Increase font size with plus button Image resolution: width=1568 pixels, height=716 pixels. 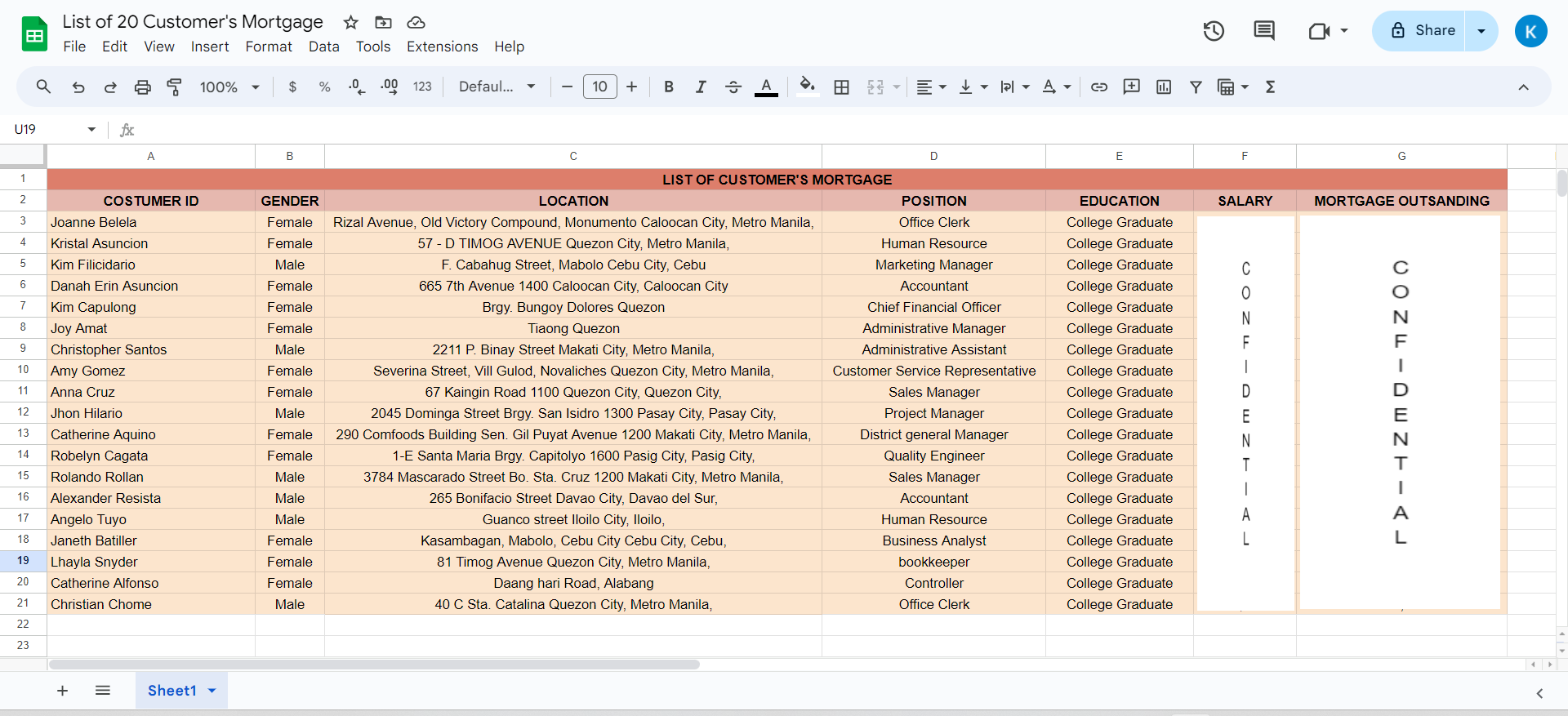[631, 87]
